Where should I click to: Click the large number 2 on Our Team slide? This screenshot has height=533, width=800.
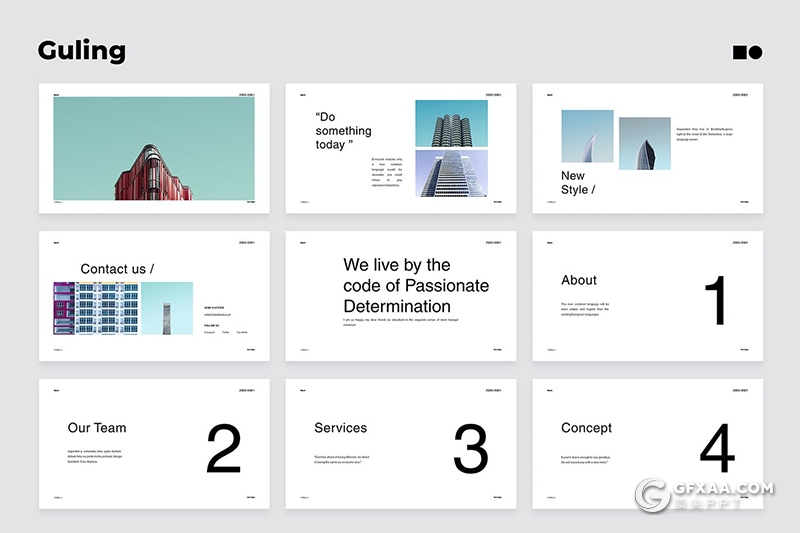(x=223, y=449)
